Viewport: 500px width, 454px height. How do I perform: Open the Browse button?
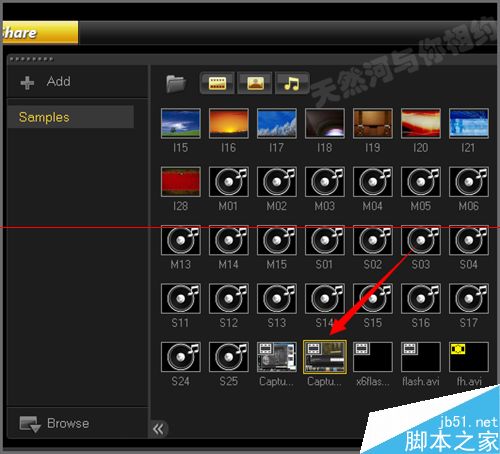(x=54, y=424)
